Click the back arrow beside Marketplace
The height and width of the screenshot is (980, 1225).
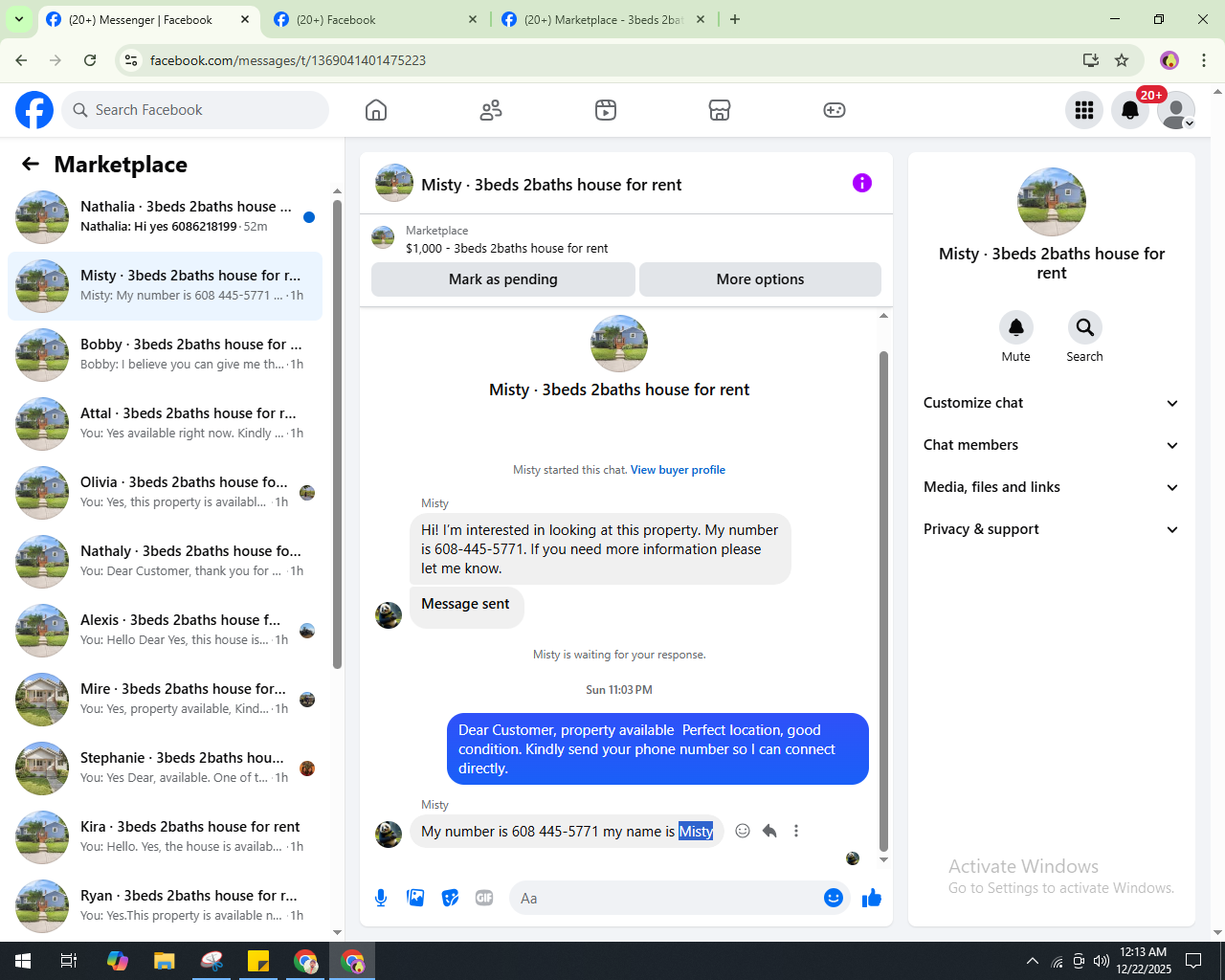(31, 165)
